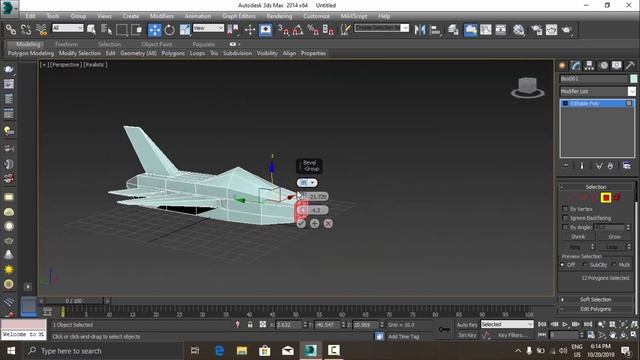Open the Customize menu
640x360 pixels.
316,16
